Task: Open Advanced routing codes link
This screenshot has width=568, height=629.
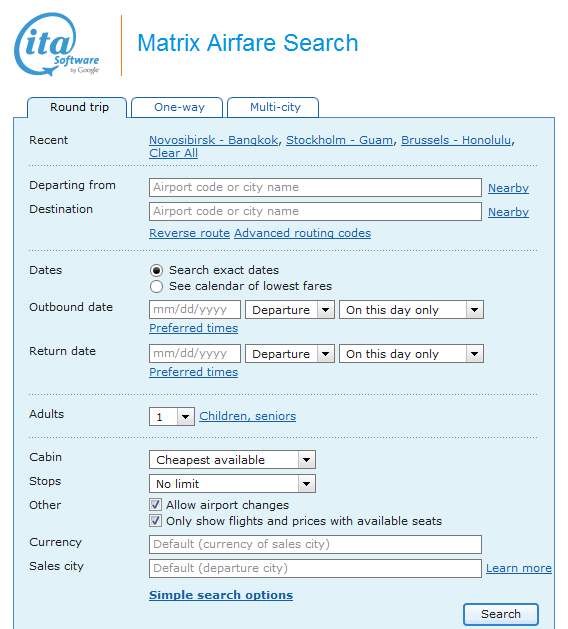Action: coord(302,233)
